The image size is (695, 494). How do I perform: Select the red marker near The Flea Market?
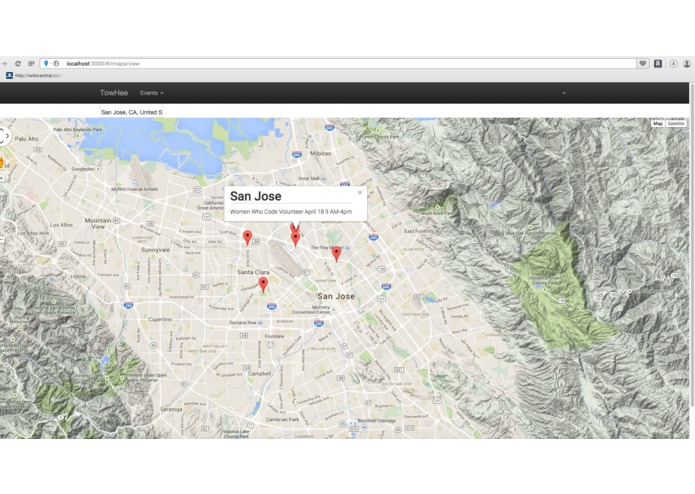click(336, 254)
